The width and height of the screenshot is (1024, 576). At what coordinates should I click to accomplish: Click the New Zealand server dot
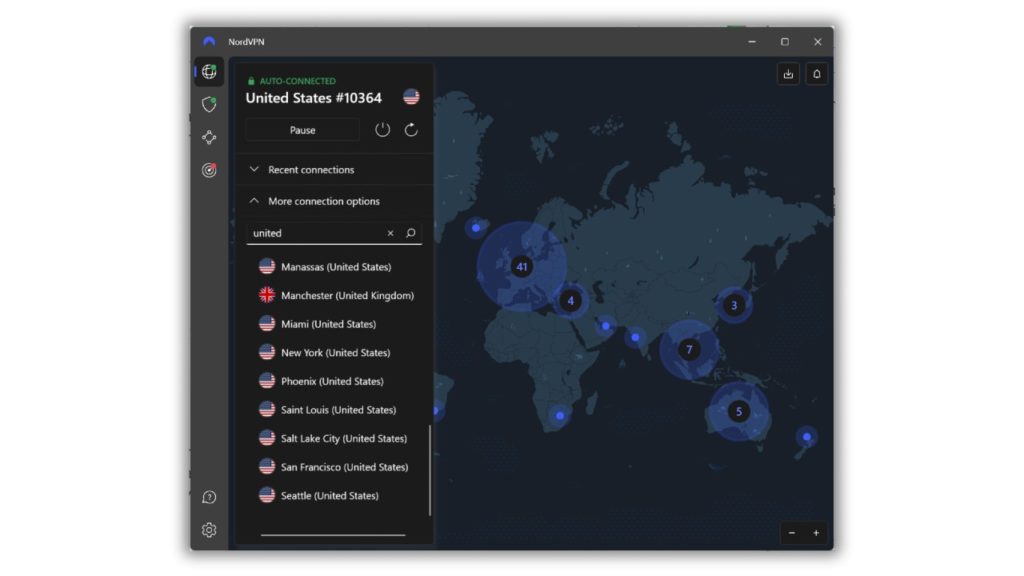(x=807, y=436)
